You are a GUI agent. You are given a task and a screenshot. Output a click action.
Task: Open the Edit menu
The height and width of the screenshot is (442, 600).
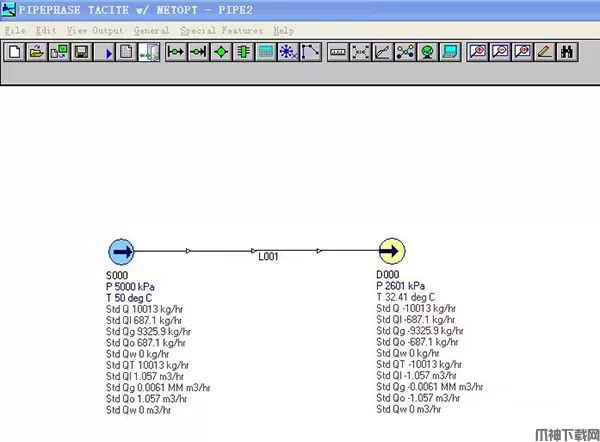pyautogui.click(x=46, y=31)
